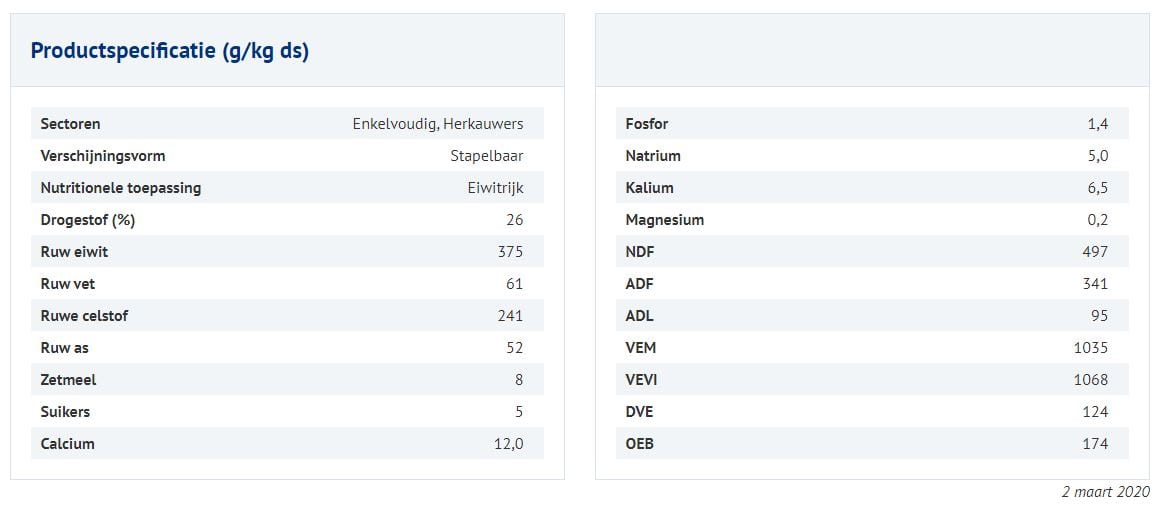Click the Stapelbaar value
Screen dimensions: 1168x513
[x=486, y=156]
